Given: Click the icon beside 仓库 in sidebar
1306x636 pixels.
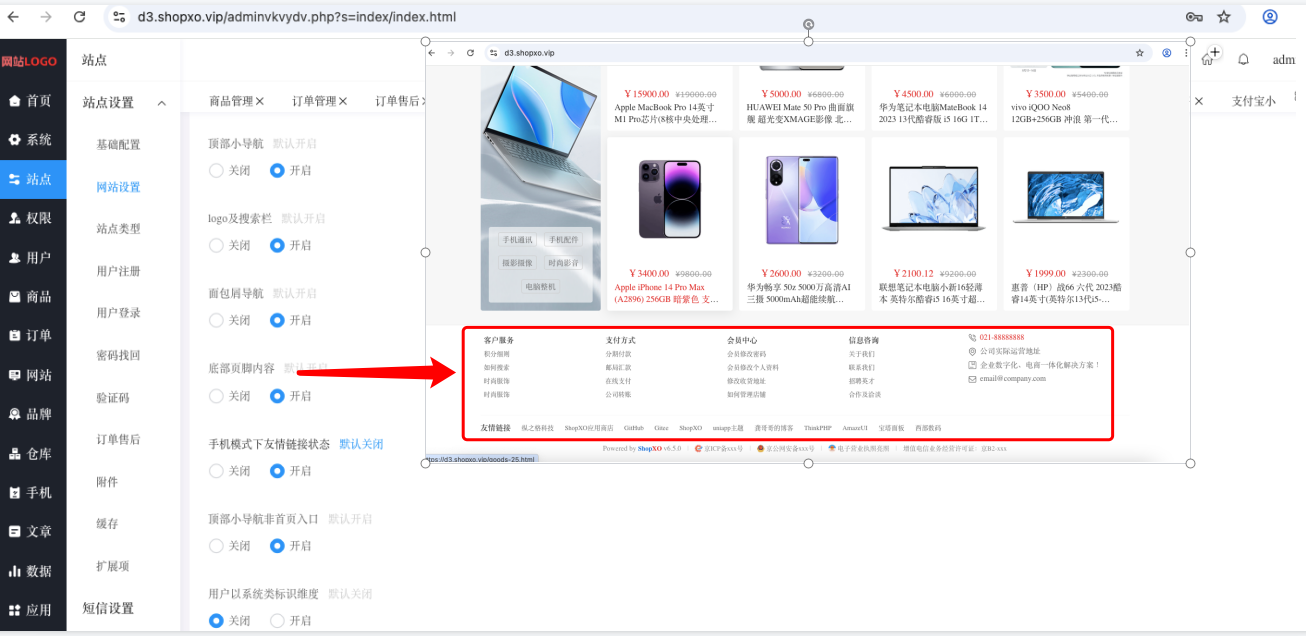Looking at the screenshot, I should [15, 454].
